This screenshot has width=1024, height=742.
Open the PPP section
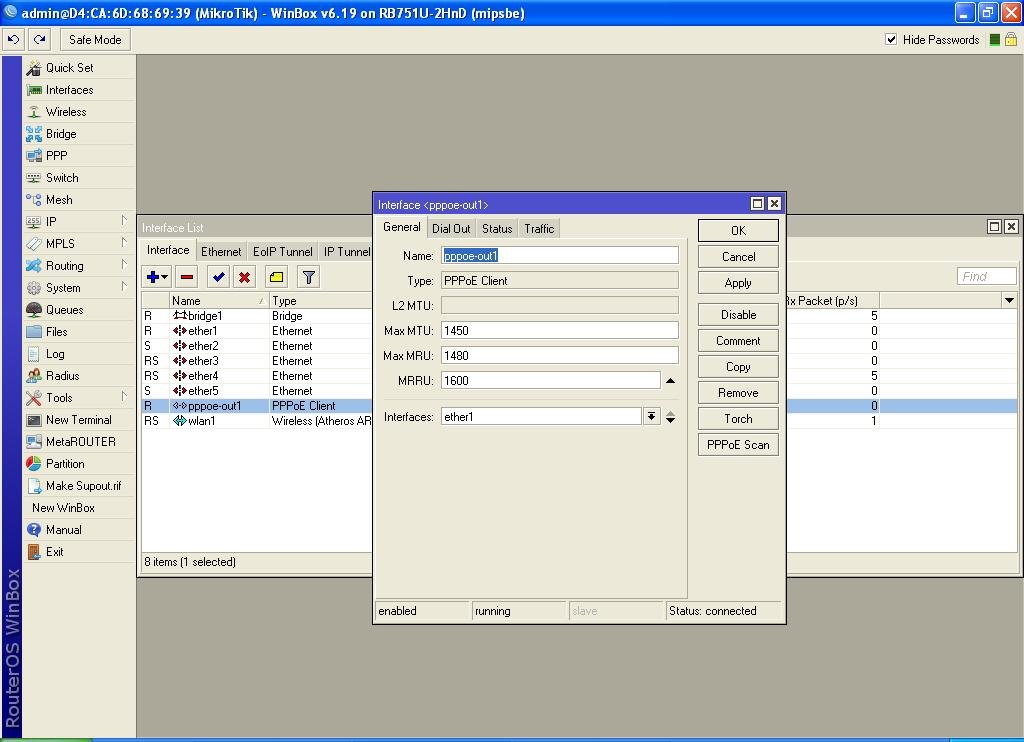click(79, 155)
